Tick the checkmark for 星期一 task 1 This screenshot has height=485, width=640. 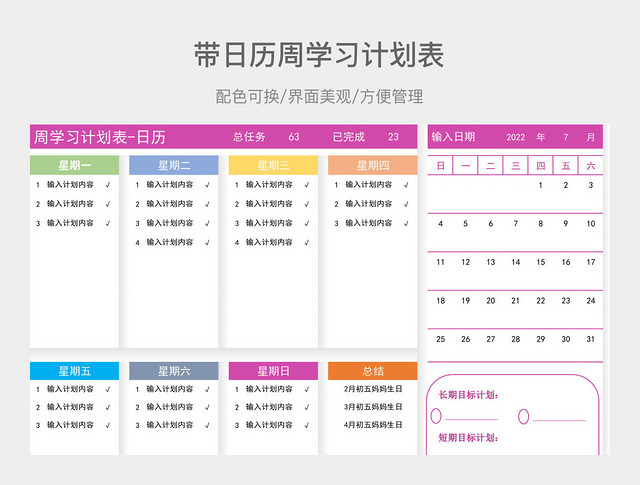108,185
